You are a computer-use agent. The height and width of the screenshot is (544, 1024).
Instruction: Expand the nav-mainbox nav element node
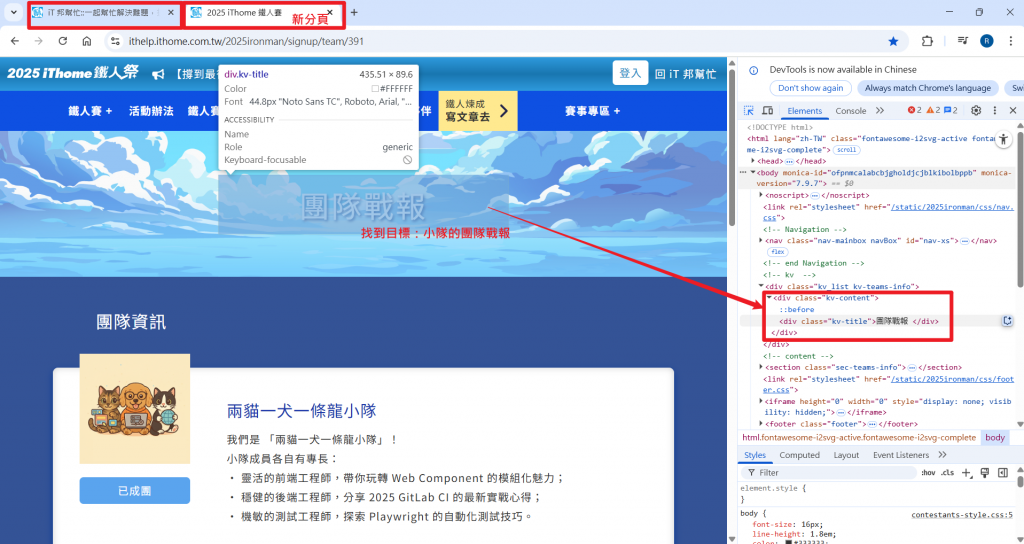tap(761, 241)
